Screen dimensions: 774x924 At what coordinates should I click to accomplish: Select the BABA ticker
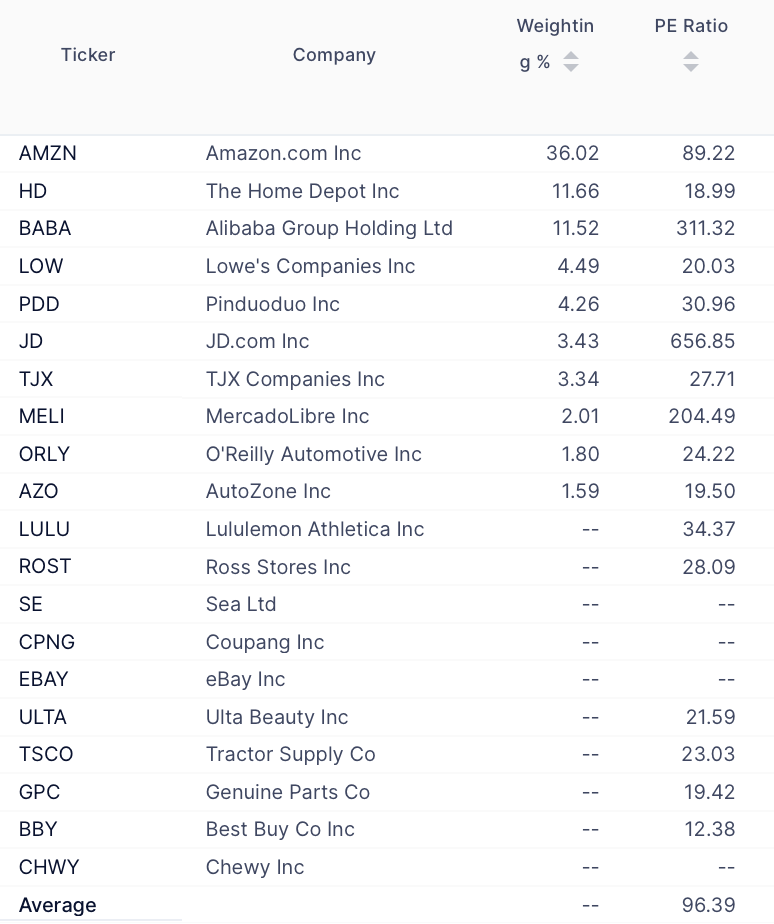(45, 229)
